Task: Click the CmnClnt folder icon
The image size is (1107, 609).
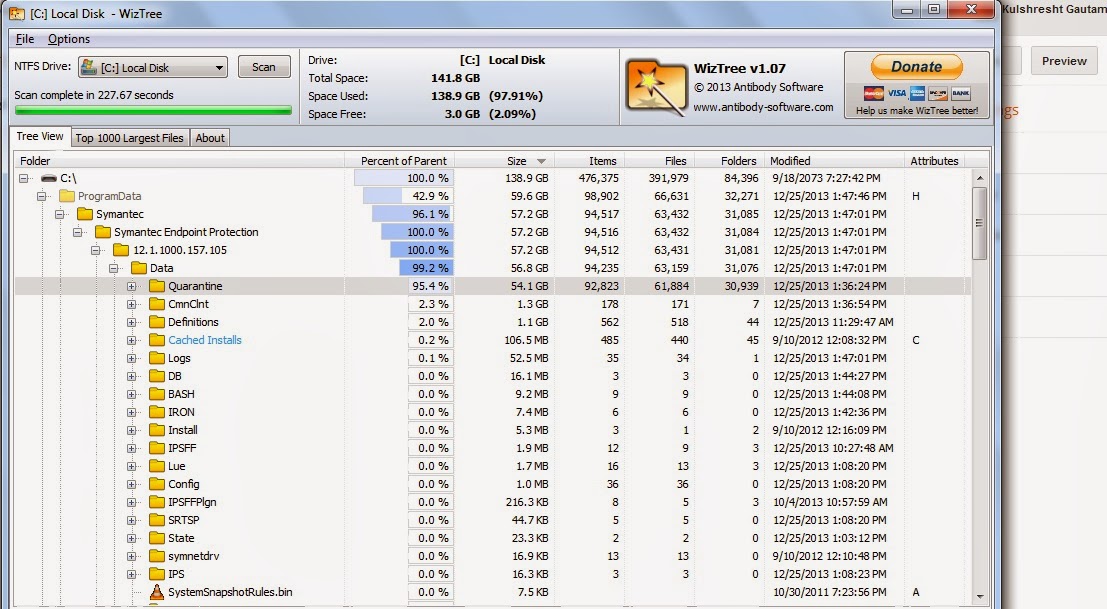Action: tap(157, 304)
